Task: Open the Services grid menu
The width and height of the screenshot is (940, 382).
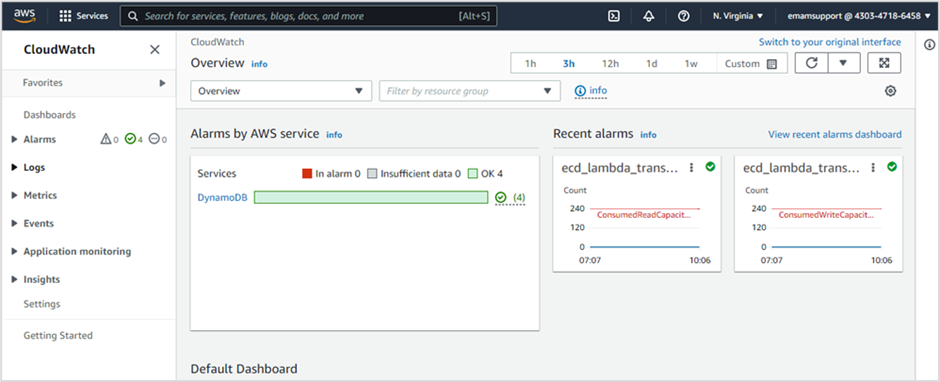Action: (83, 16)
